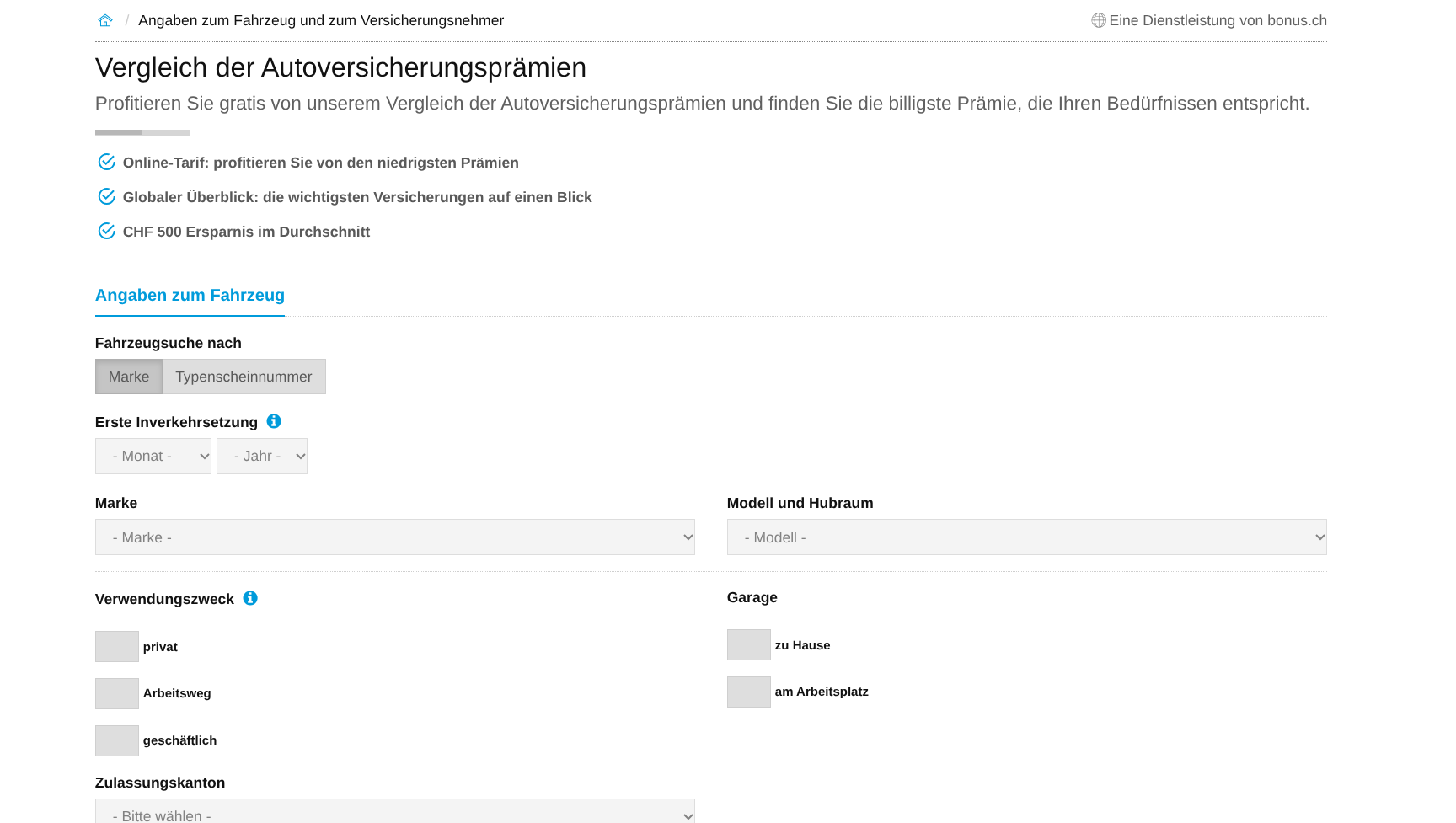Click the Fahrzeugsuche nach label
Image resolution: width=1456 pixels, height=823 pixels.
point(169,343)
